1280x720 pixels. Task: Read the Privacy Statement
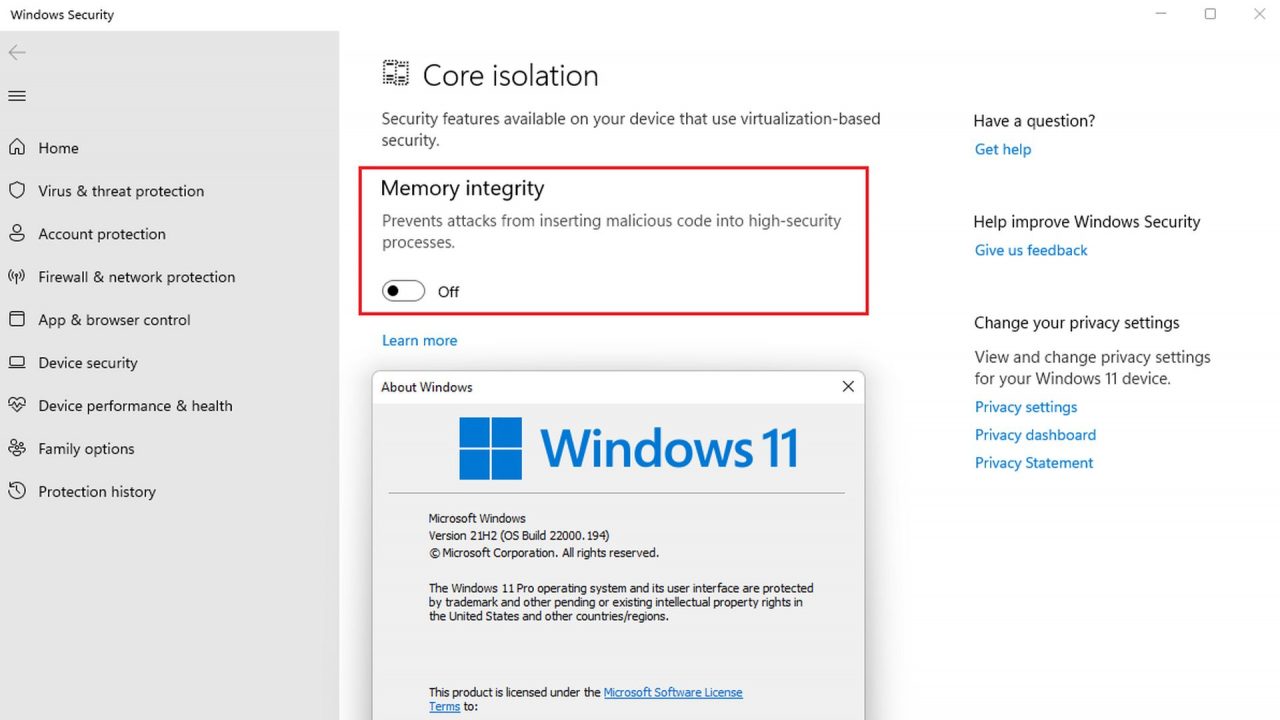click(x=1033, y=462)
